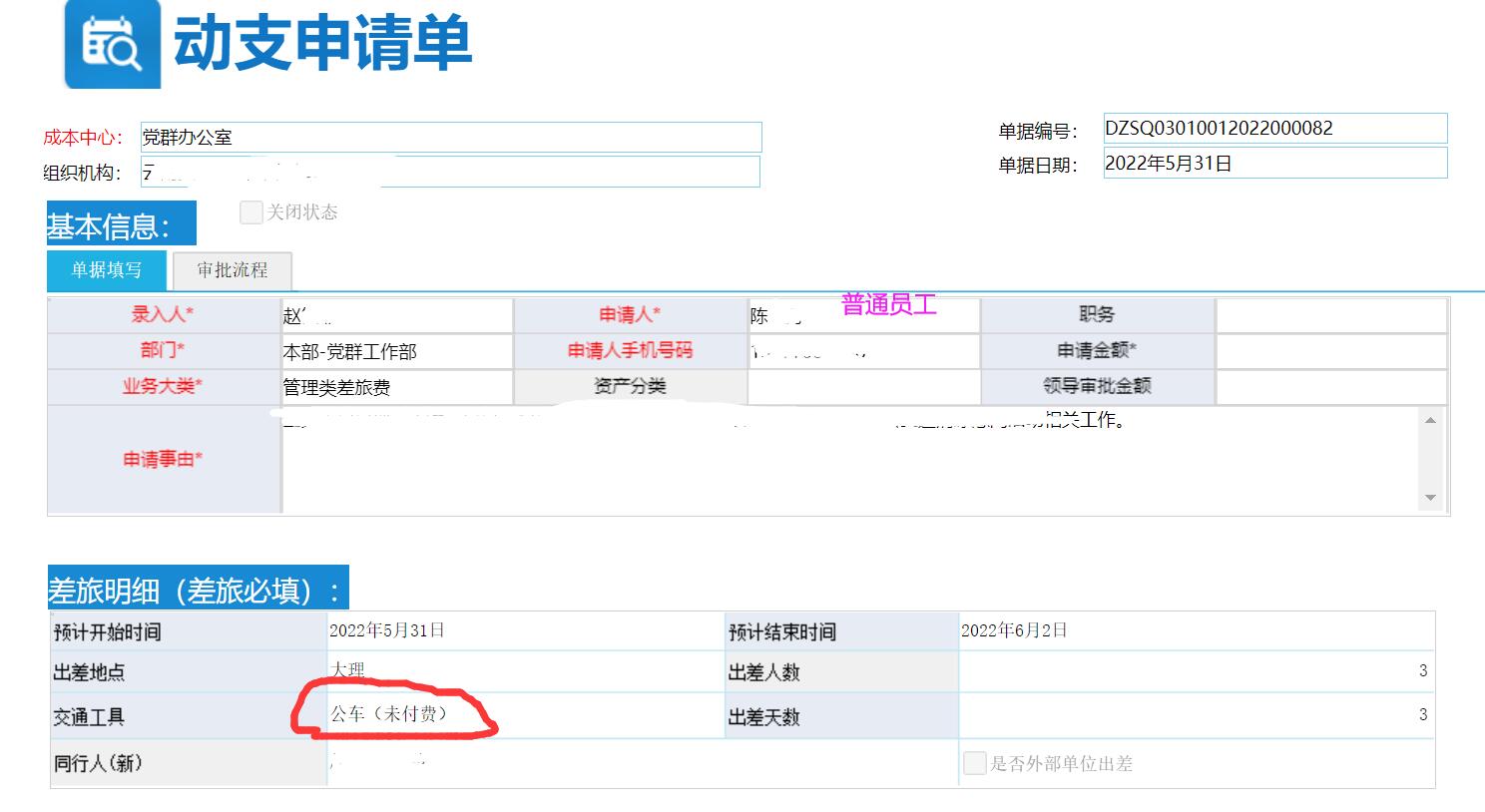Image resolution: width=1485 pixels, height=812 pixels.
Task: Click the 出差地点 field 大理
Action: point(525,671)
